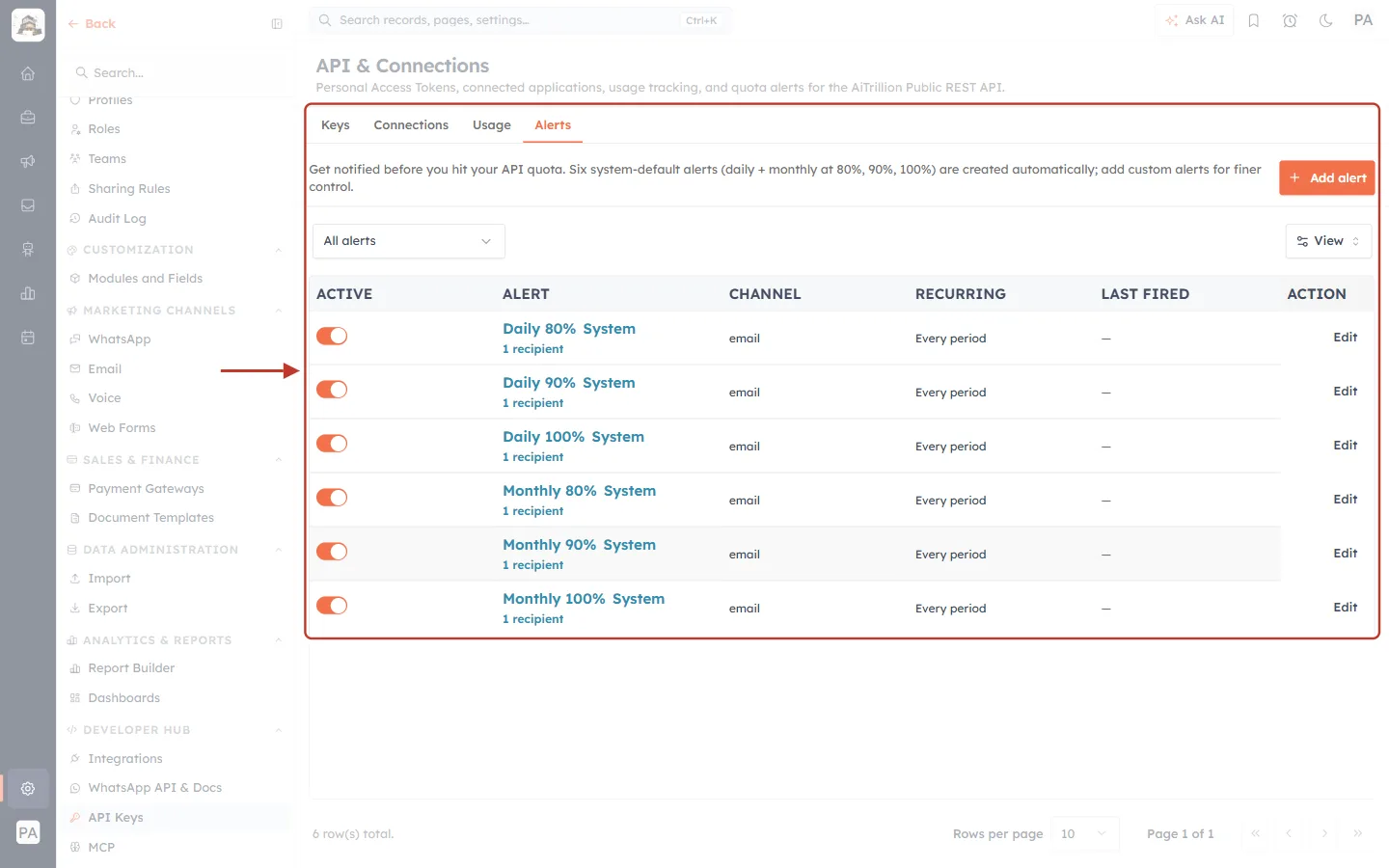Toggle the Monthly 80% System alert

tap(332, 498)
